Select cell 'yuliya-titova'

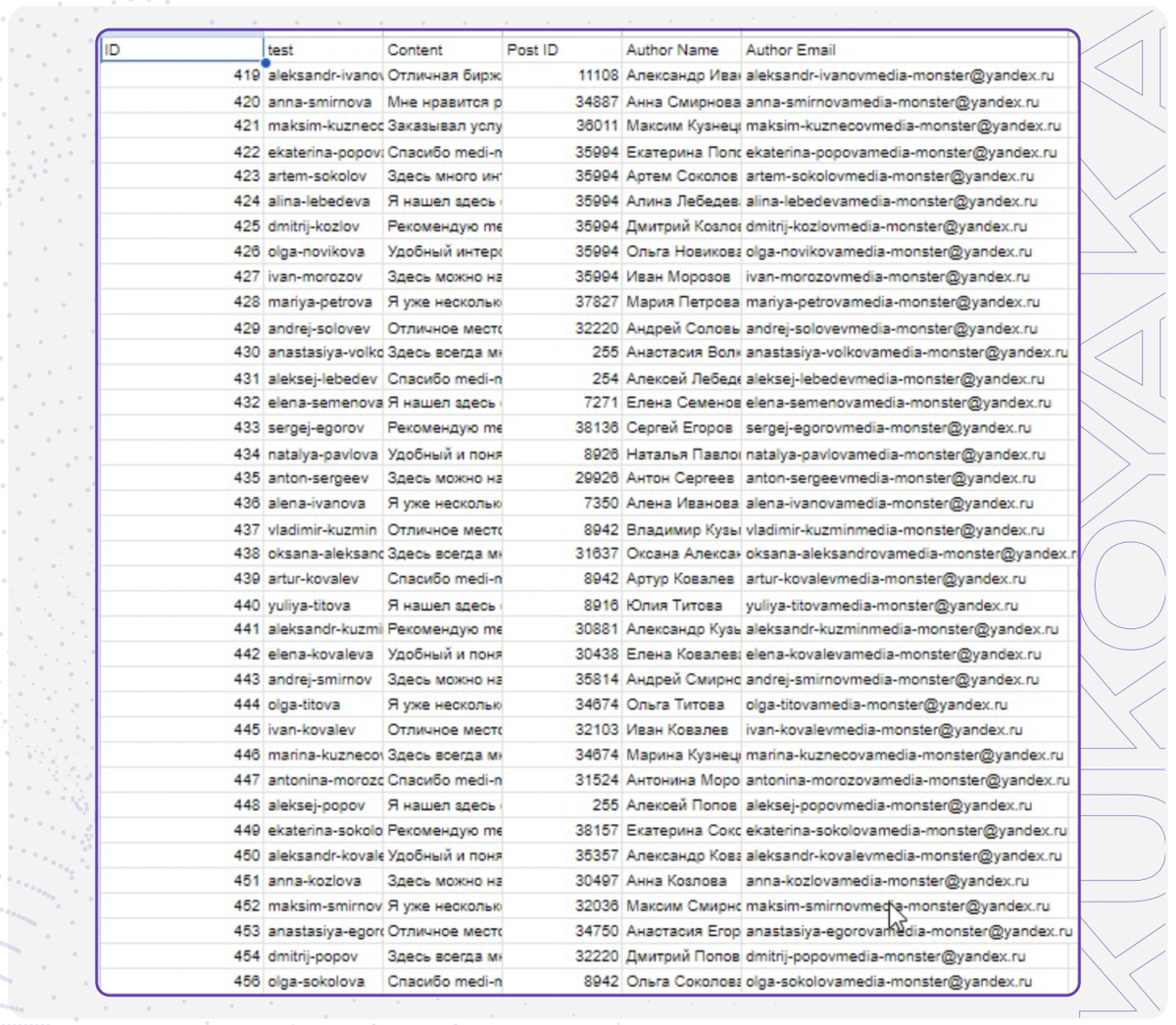click(x=323, y=604)
